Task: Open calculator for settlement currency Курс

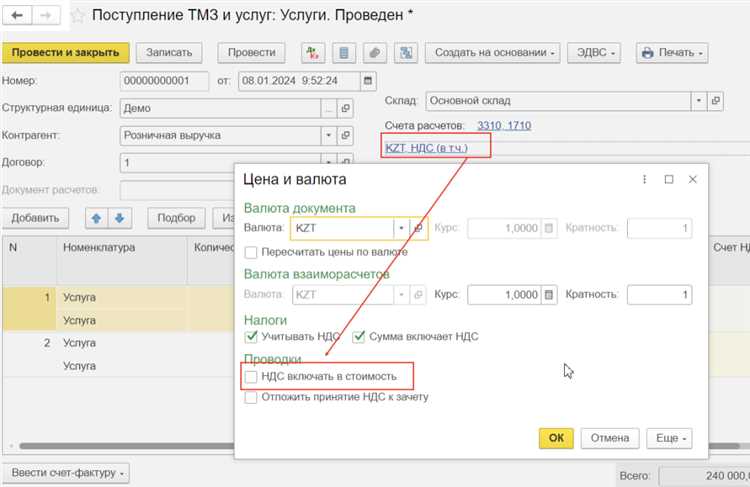Action: click(548, 295)
